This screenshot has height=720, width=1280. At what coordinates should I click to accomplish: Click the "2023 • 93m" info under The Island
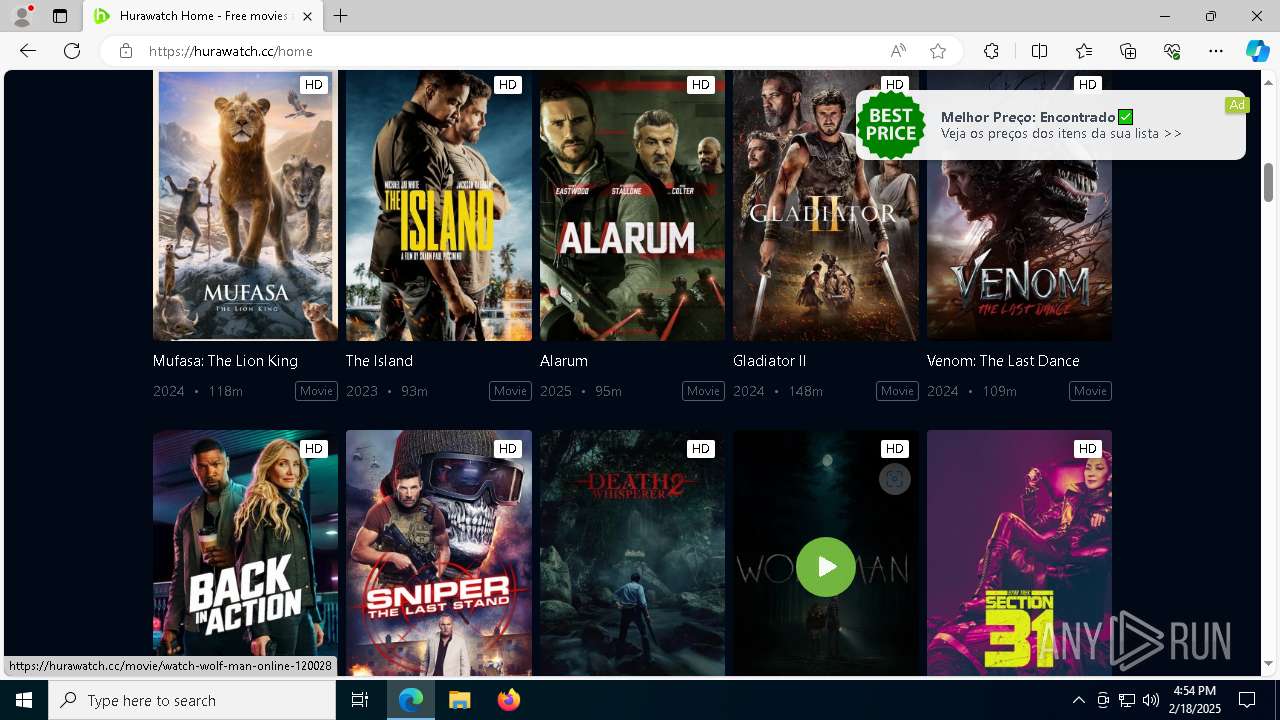point(387,391)
